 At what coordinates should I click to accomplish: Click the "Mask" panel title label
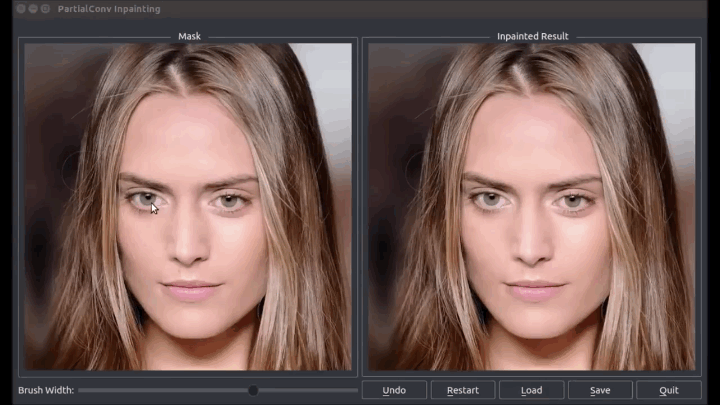click(x=189, y=36)
